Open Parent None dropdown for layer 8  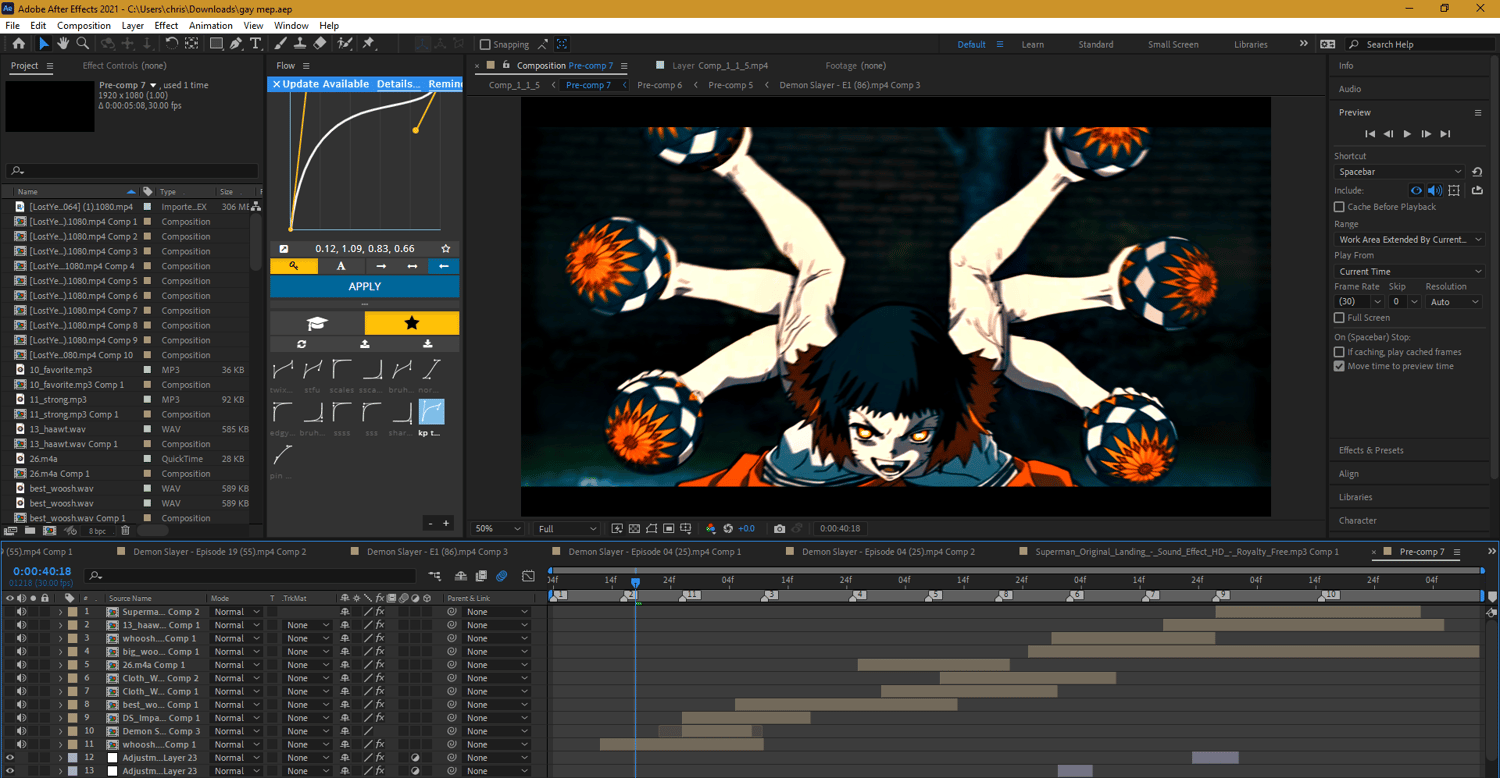[x=497, y=705]
